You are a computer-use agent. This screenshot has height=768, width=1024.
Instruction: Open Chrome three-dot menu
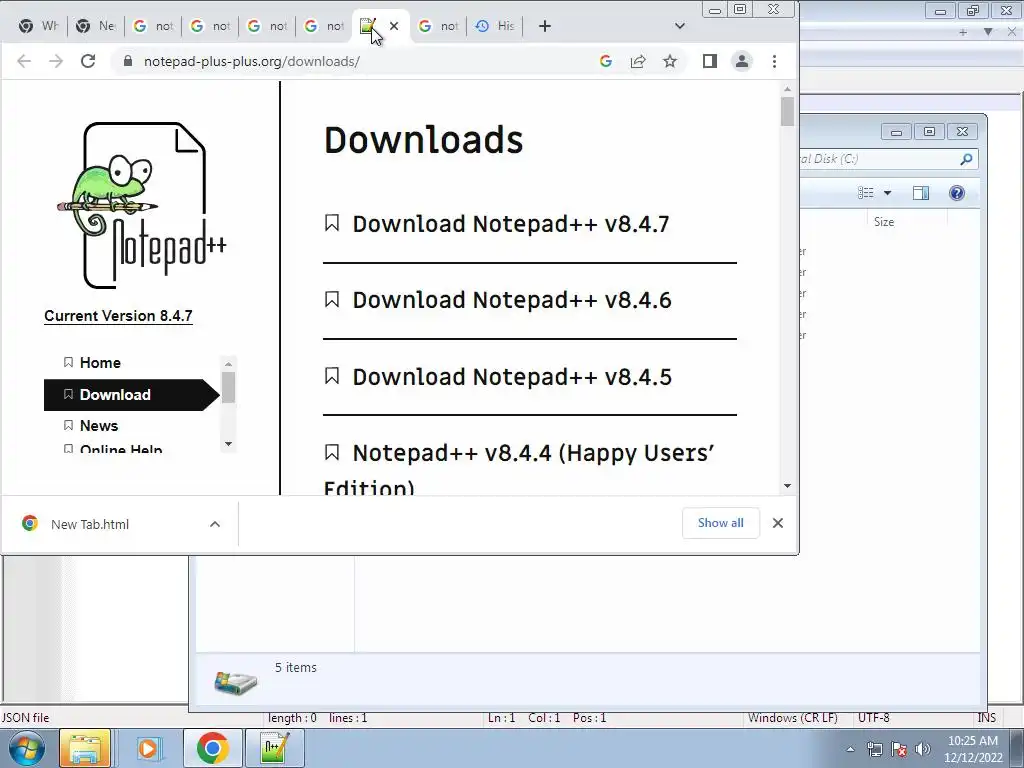775,61
